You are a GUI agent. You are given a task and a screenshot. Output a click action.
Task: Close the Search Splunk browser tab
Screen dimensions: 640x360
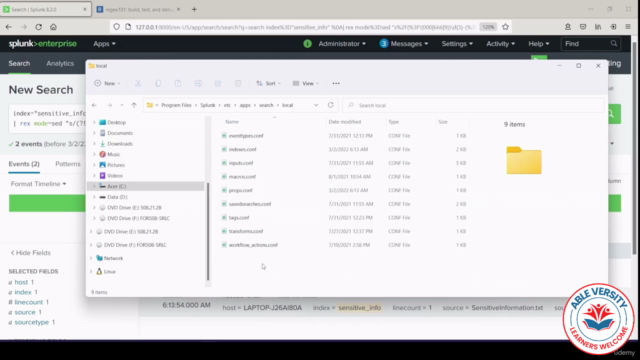[84, 9]
